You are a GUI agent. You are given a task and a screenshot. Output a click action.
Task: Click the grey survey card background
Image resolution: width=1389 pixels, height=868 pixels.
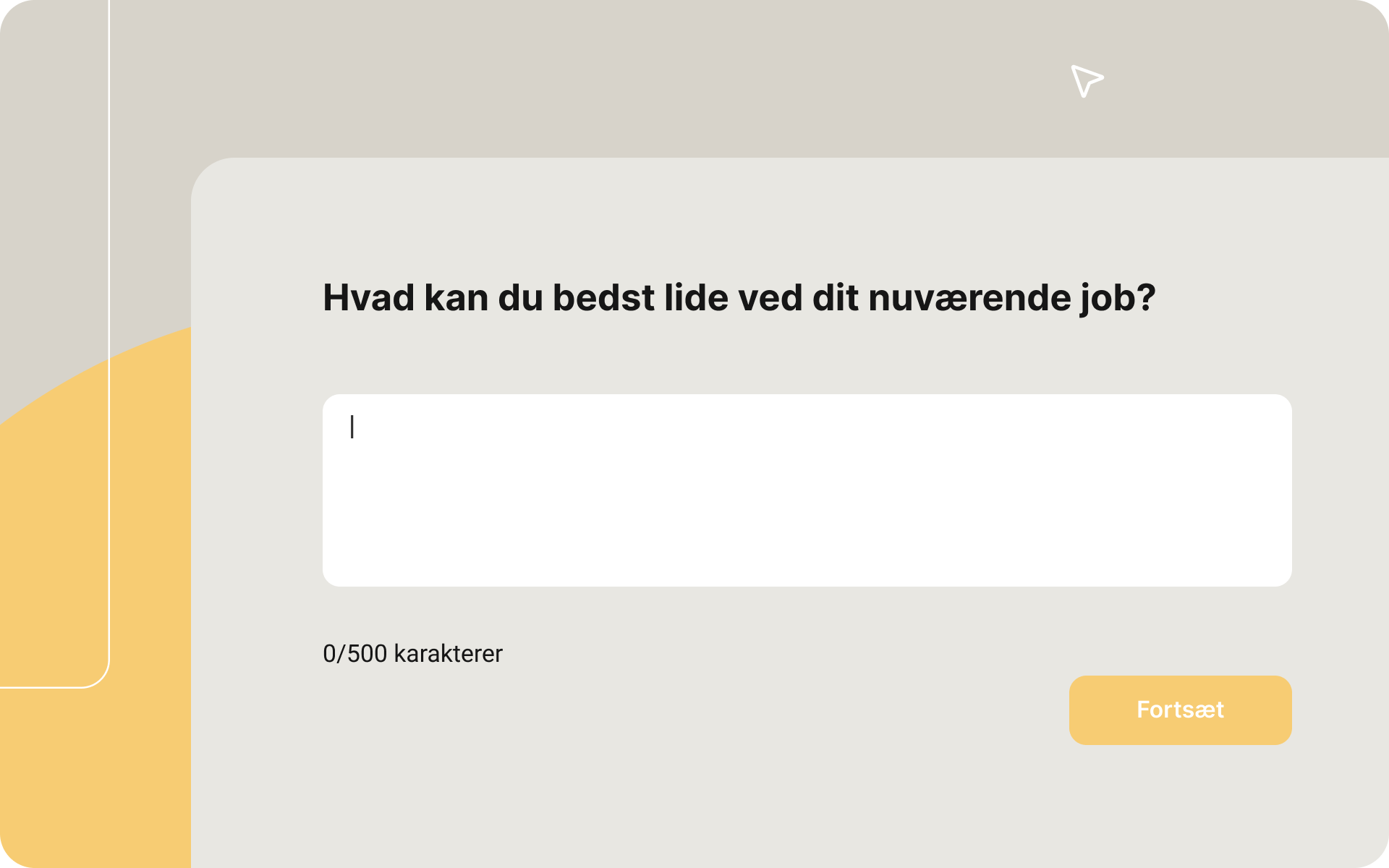tap(723, 810)
